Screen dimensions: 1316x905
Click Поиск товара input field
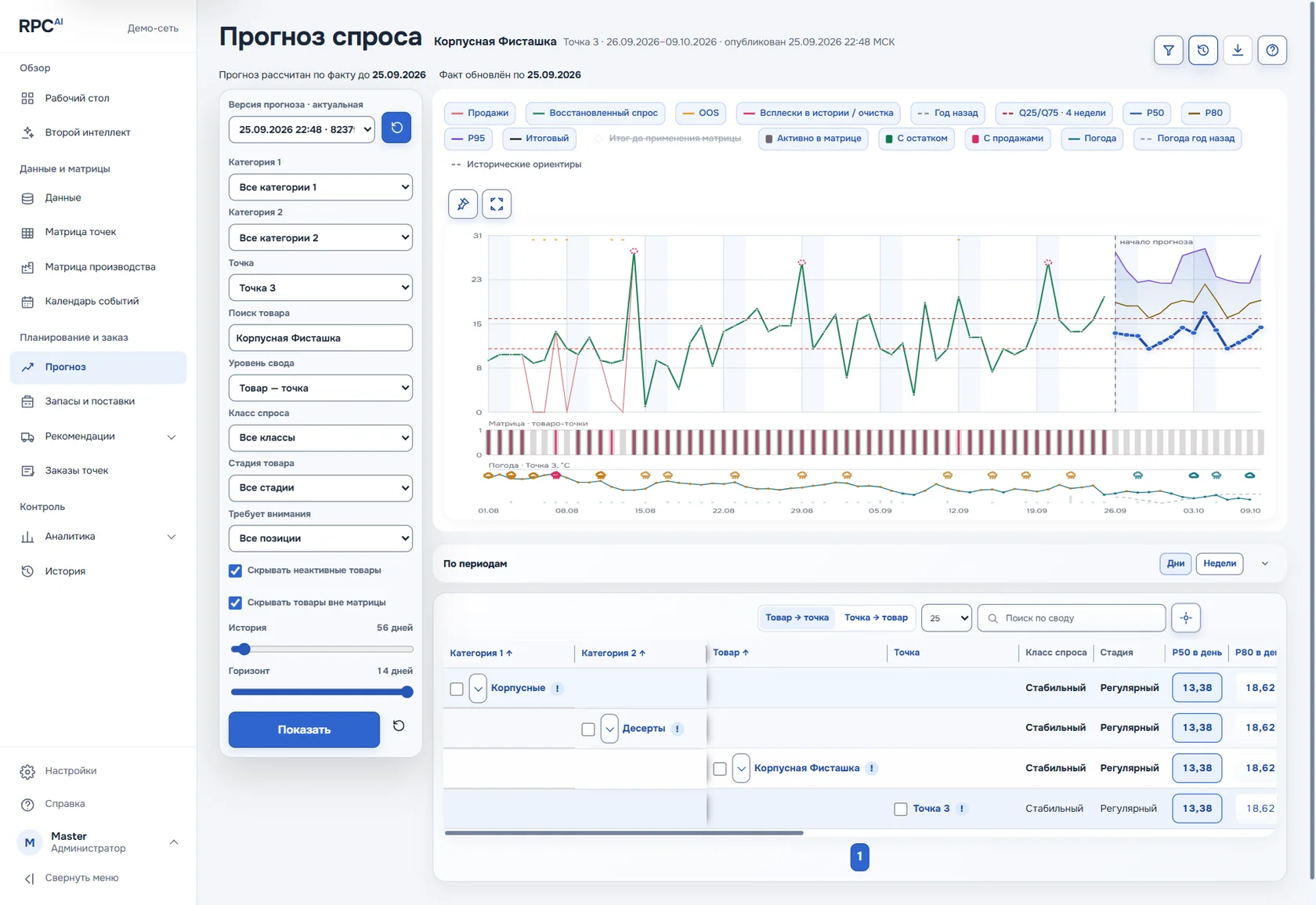[x=320, y=338]
